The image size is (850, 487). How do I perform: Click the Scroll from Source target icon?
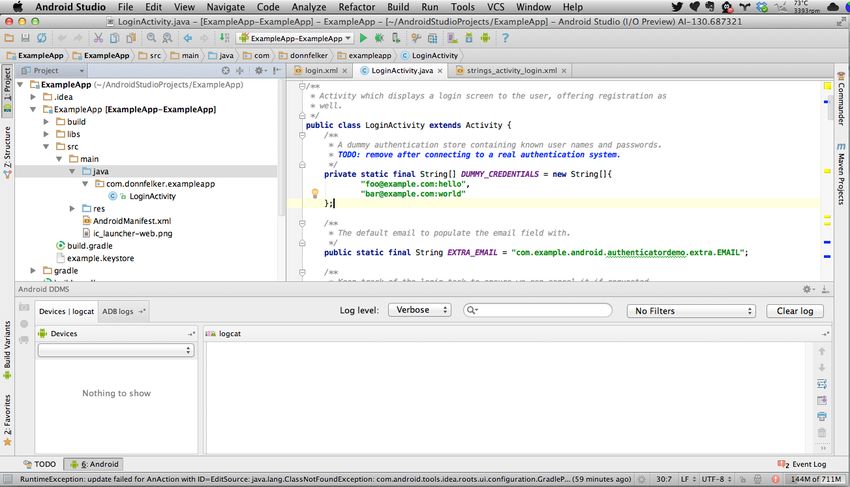[226, 71]
